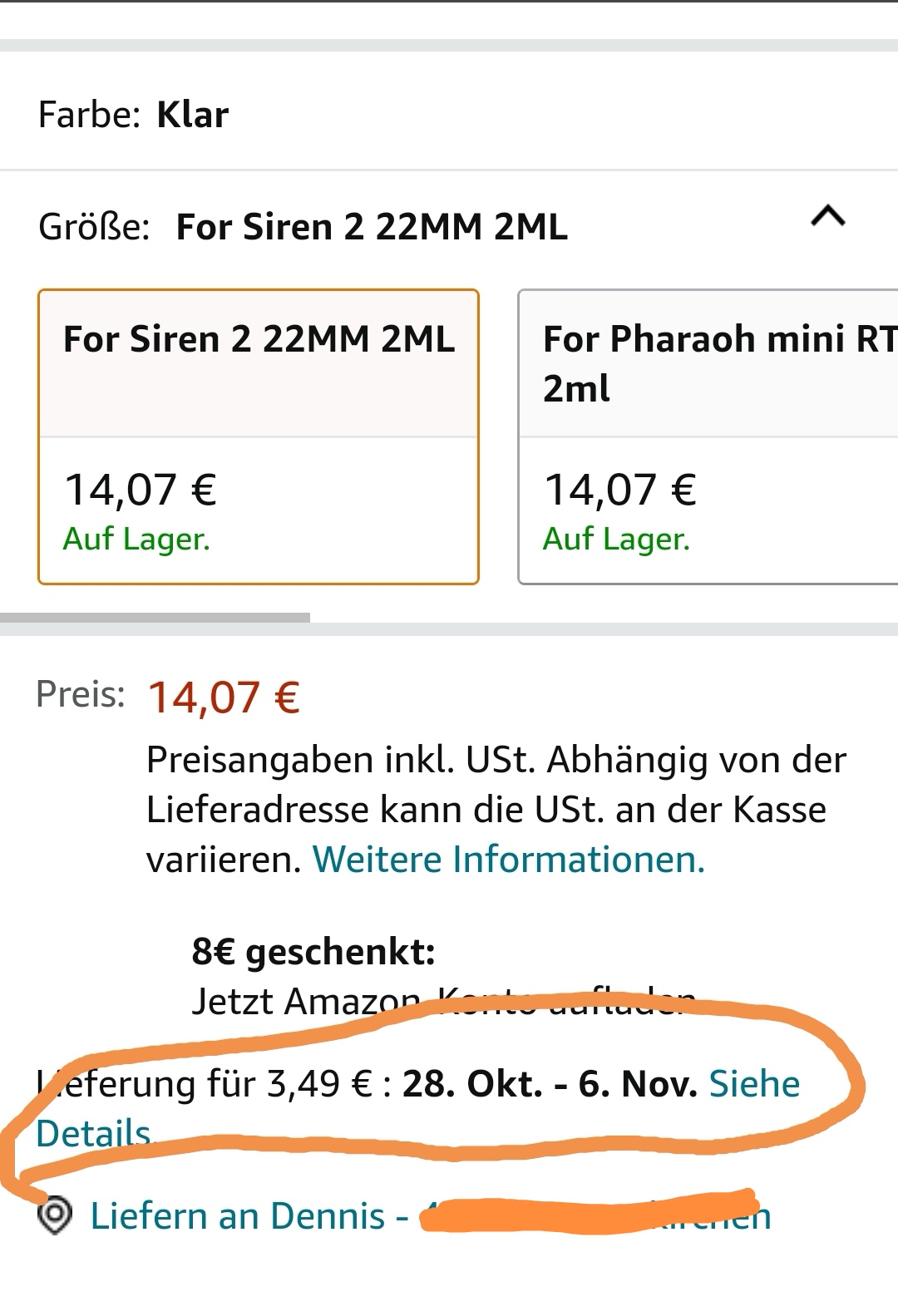
Task: Tap the location pin icon
Action: click(x=56, y=1216)
